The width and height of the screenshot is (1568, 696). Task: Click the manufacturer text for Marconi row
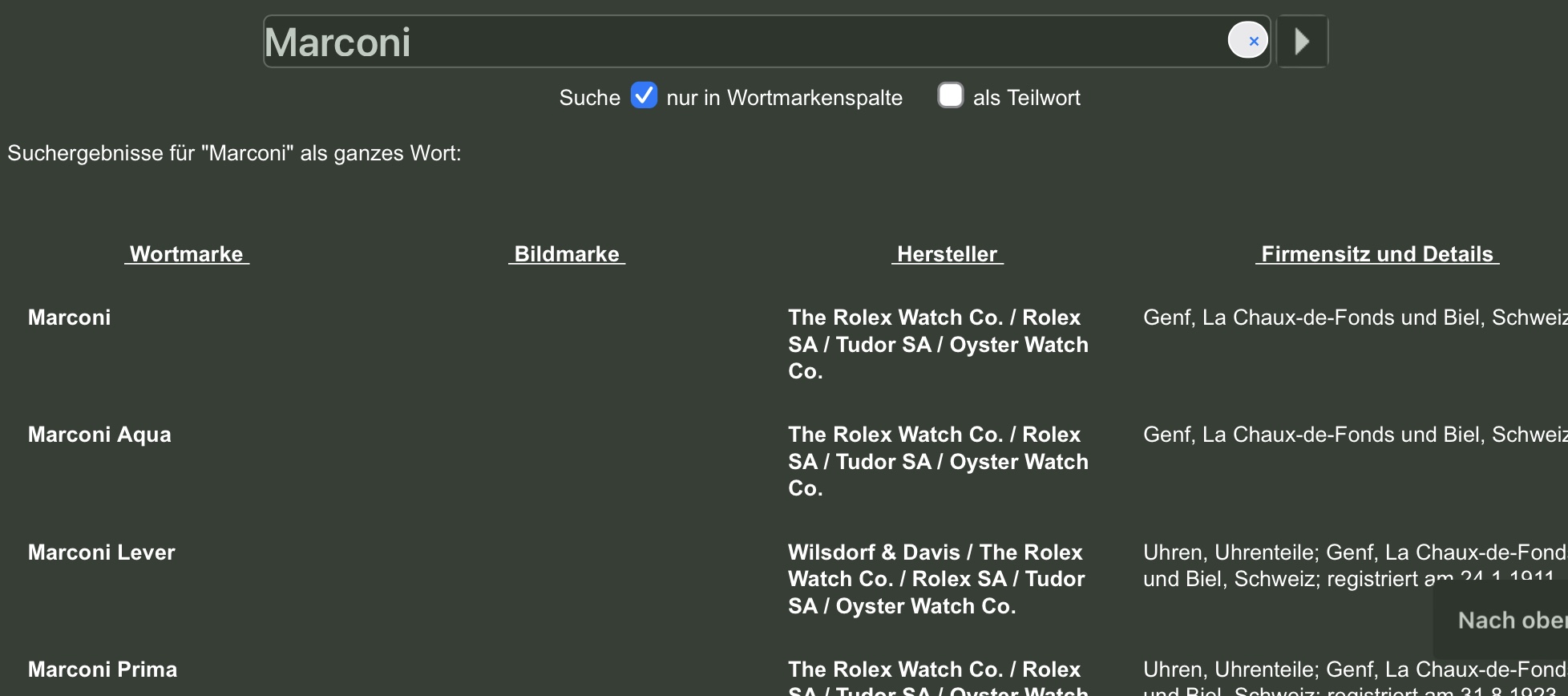tap(937, 344)
